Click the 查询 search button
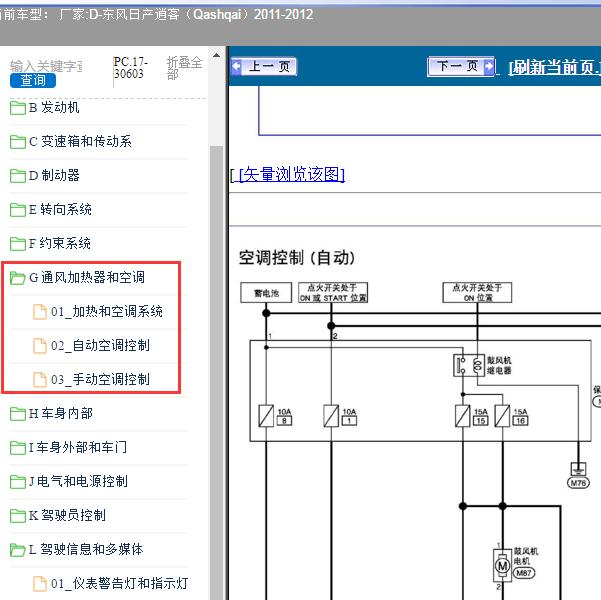The width and height of the screenshot is (601, 600). [33, 81]
